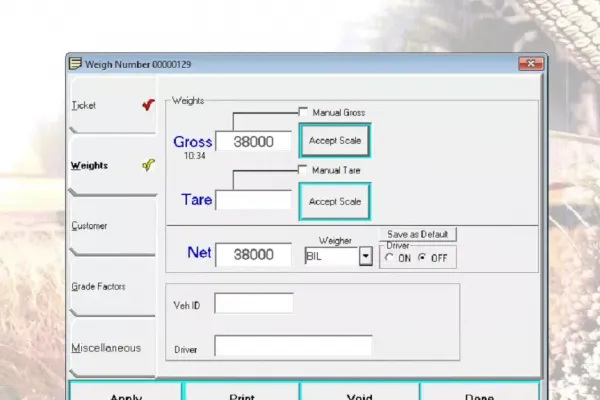
Task: Click the Void button
Action: tap(359, 391)
